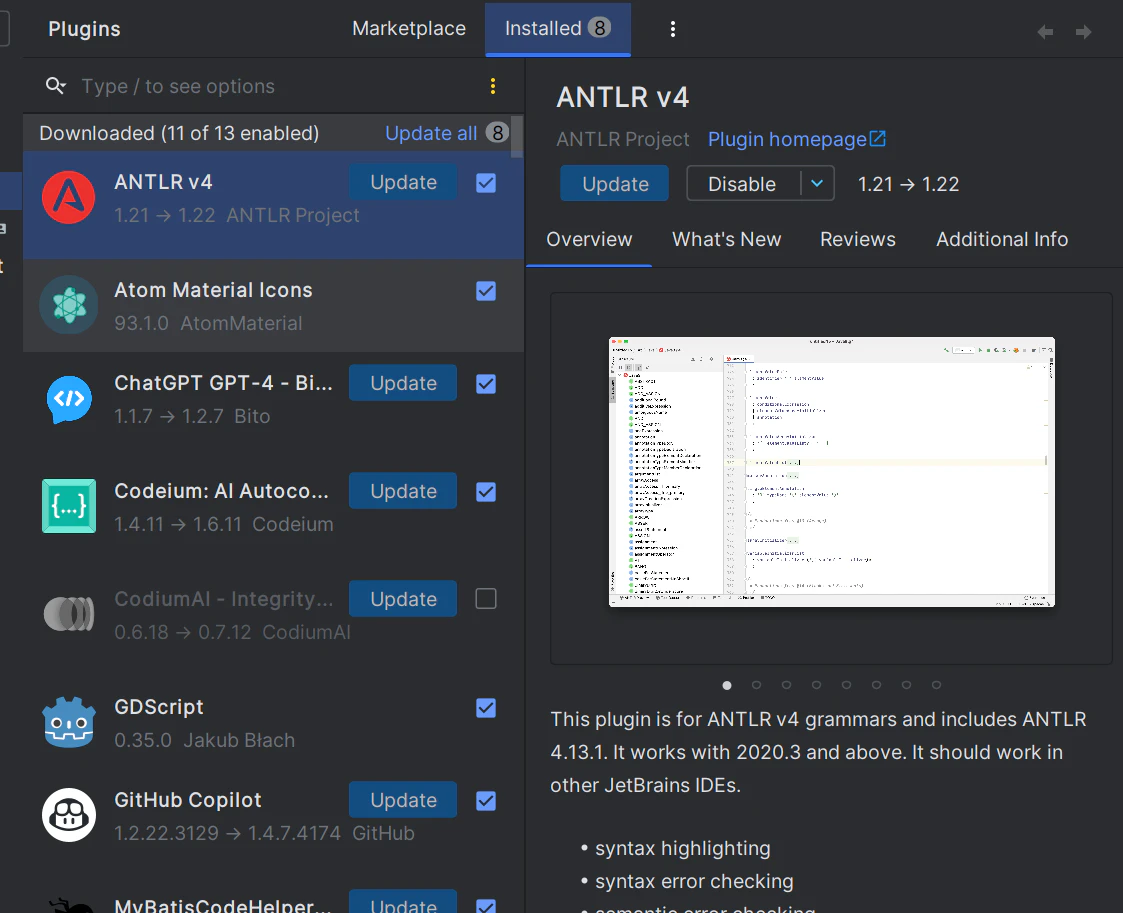The height and width of the screenshot is (913, 1123).
Task: Click the ChatGPT GPT-4 Bito icon
Action: [x=69, y=399]
